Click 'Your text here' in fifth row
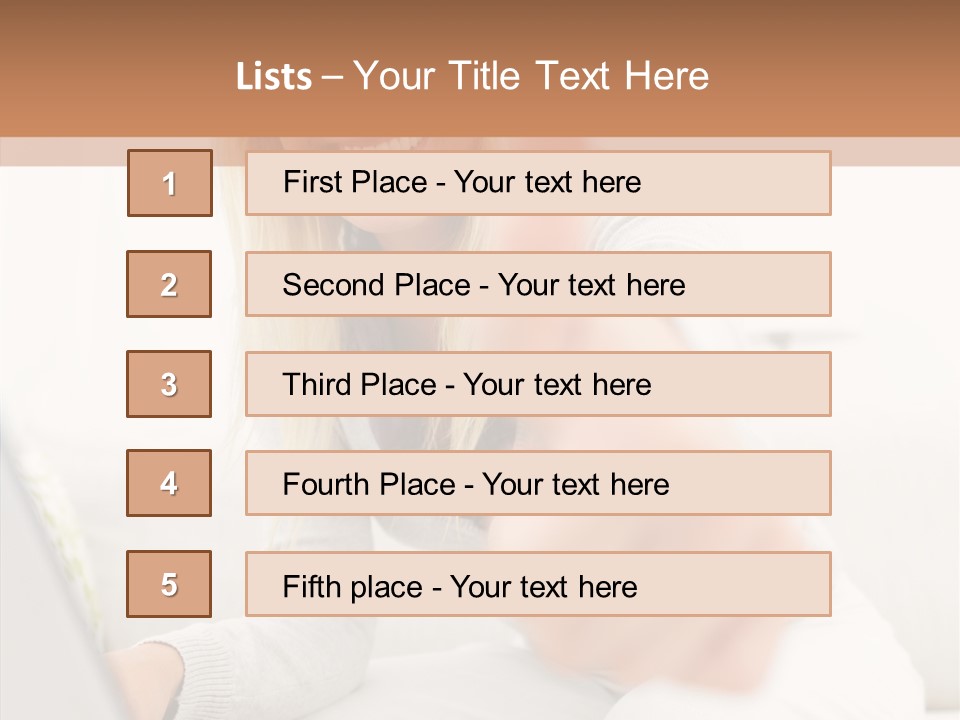Image resolution: width=960 pixels, height=720 pixels. [x=543, y=586]
